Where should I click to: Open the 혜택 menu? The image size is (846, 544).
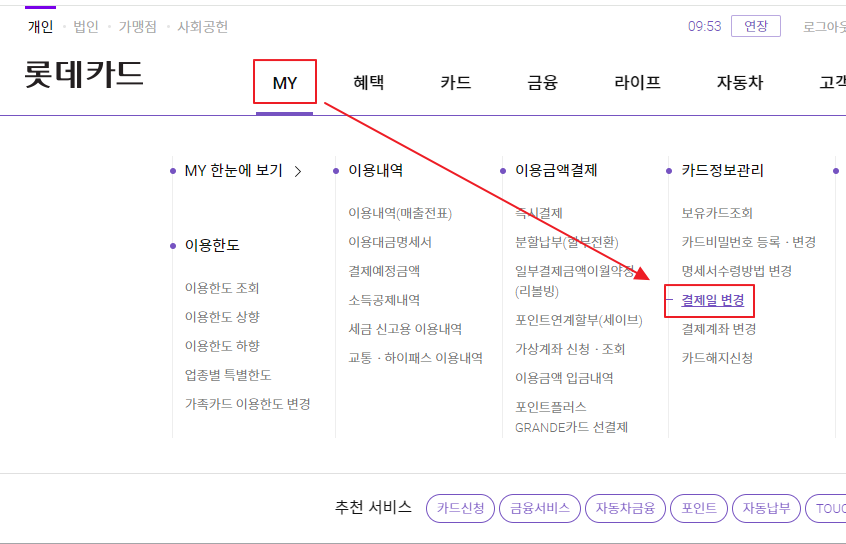point(369,83)
